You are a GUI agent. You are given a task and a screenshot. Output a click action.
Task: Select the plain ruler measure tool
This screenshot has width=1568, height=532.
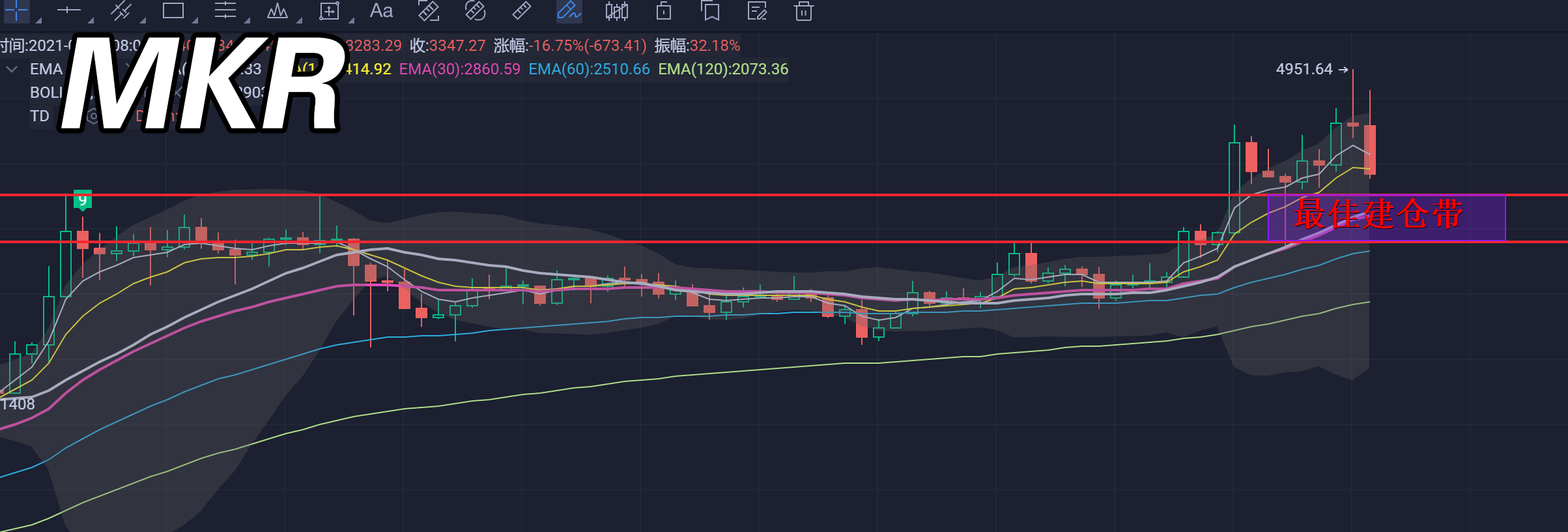pos(522,11)
